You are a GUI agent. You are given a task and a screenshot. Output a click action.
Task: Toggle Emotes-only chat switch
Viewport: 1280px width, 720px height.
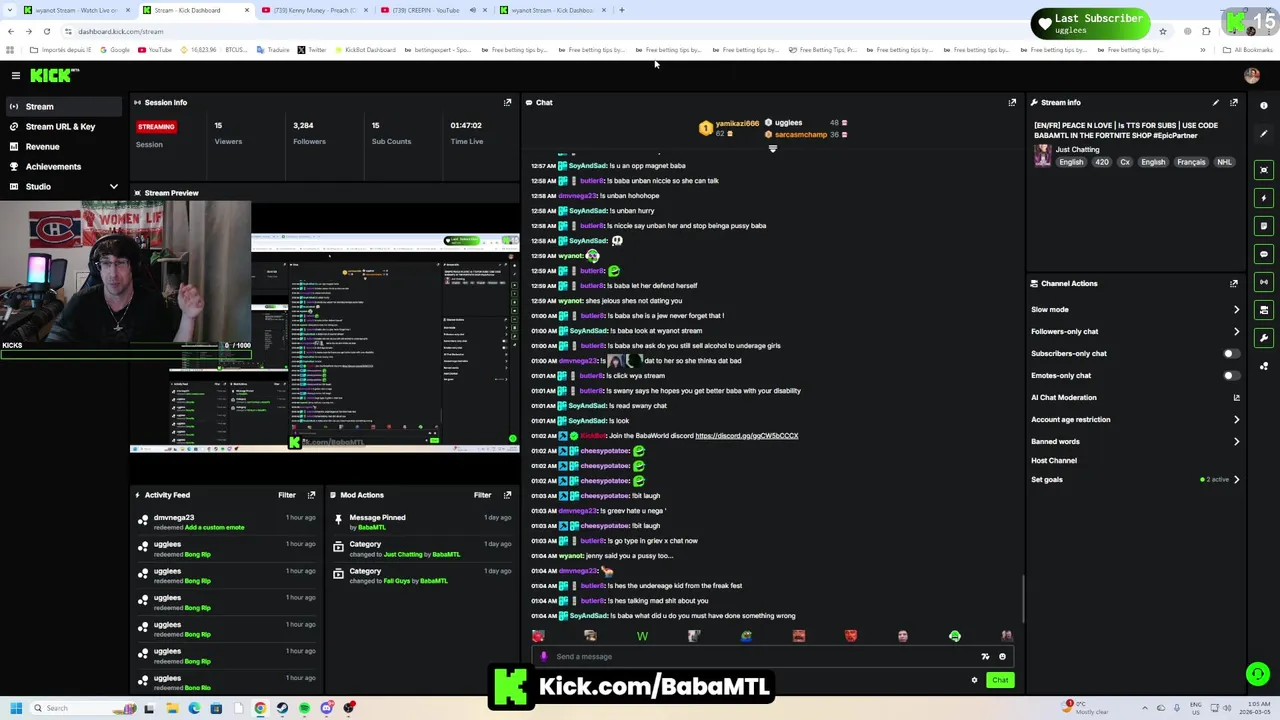[x=1231, y=375]
